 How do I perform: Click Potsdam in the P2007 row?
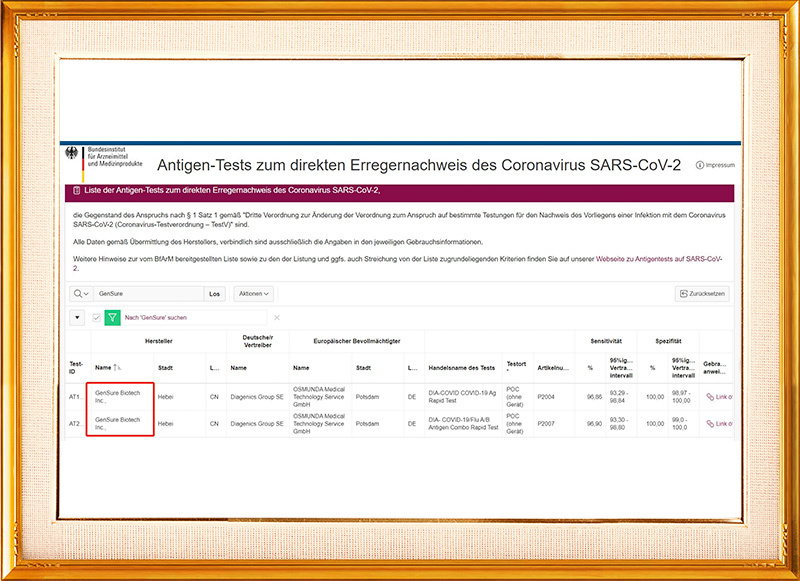367,423
